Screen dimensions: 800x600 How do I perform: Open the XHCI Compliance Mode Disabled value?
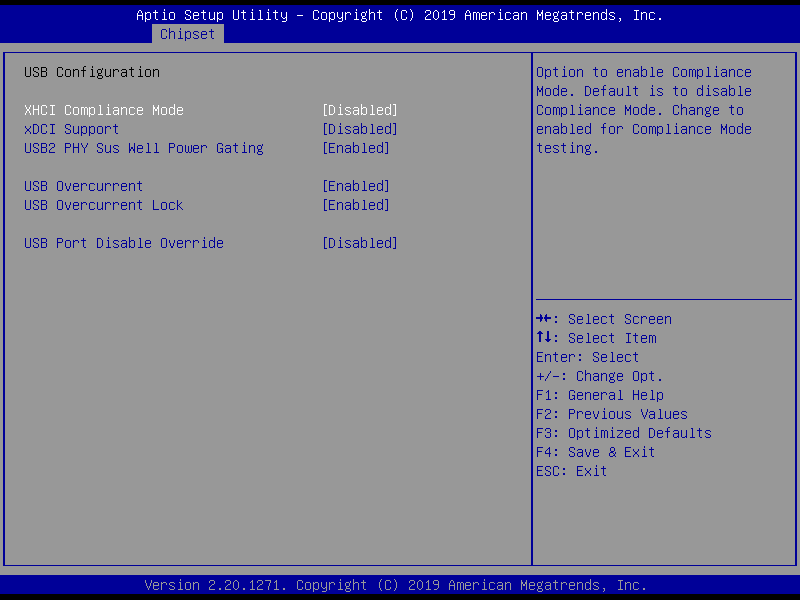click(360, 110)
